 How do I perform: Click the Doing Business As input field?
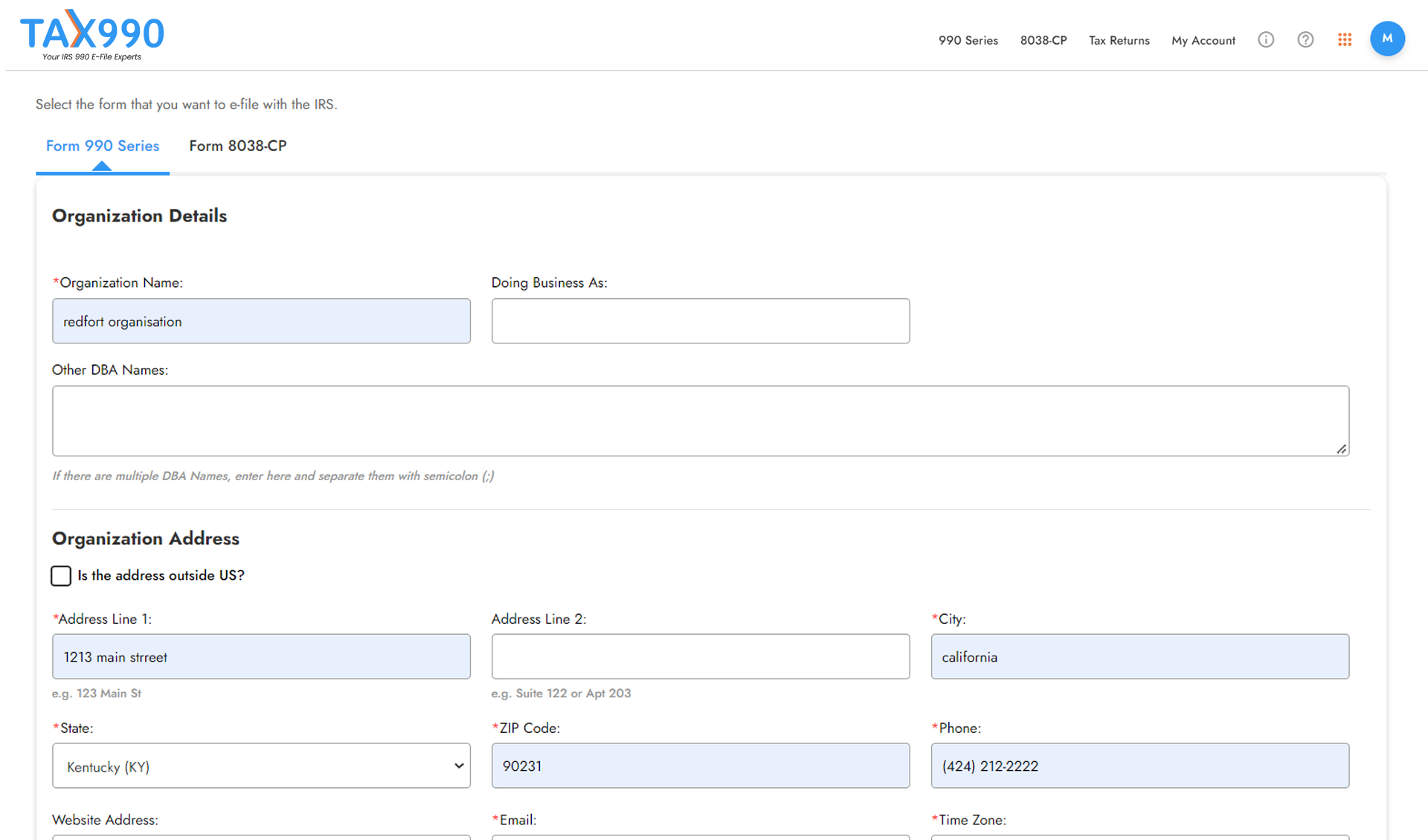tap(700, 321)
